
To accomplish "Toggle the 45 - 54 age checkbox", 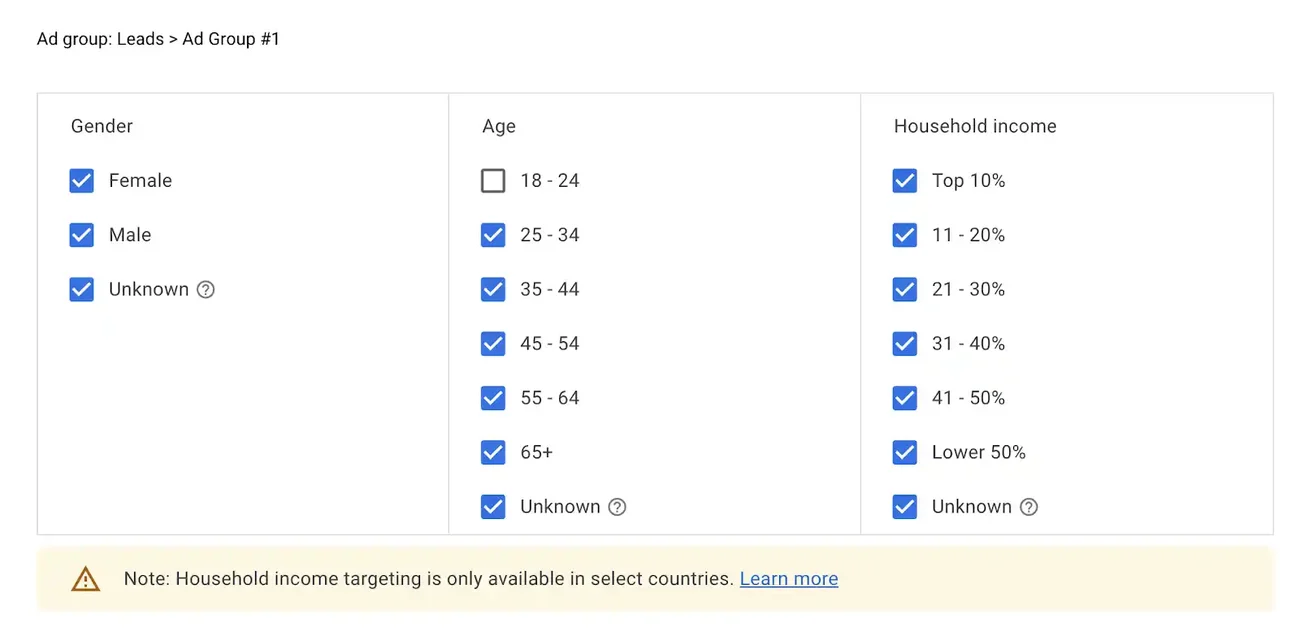I will pos(493,344).
